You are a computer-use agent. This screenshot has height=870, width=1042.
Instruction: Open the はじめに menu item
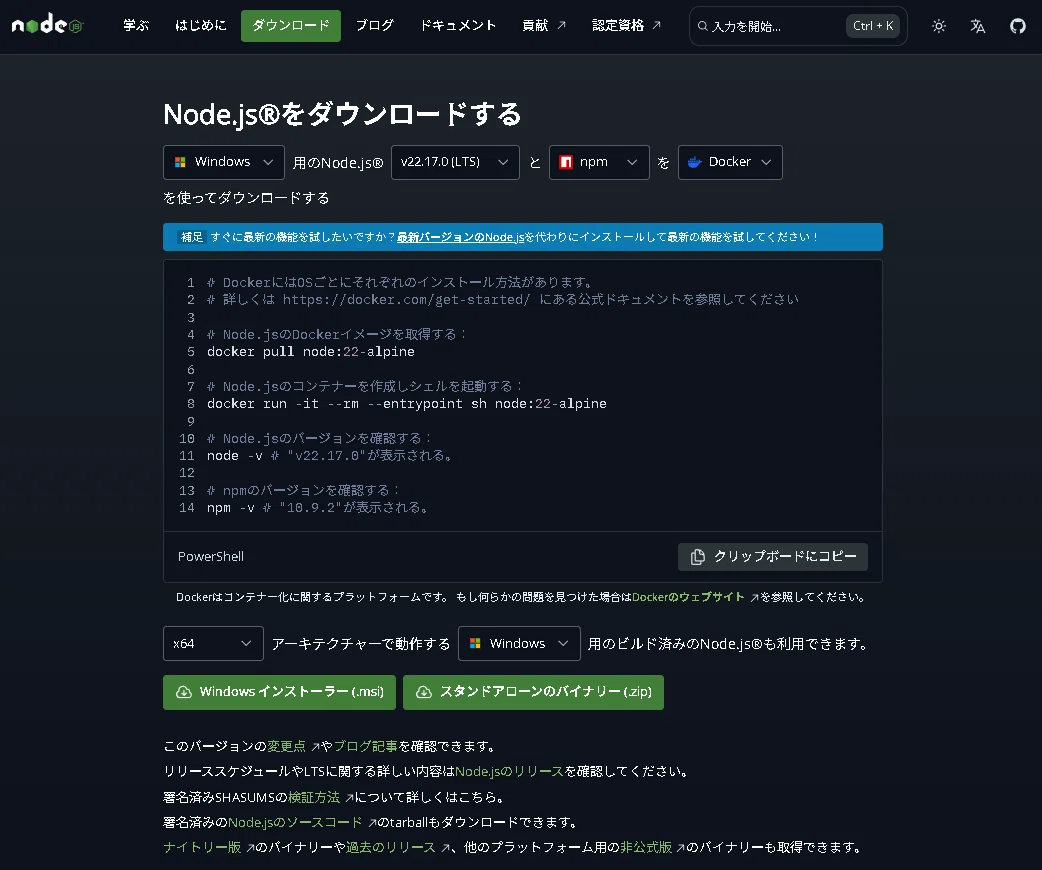point(200,25)
